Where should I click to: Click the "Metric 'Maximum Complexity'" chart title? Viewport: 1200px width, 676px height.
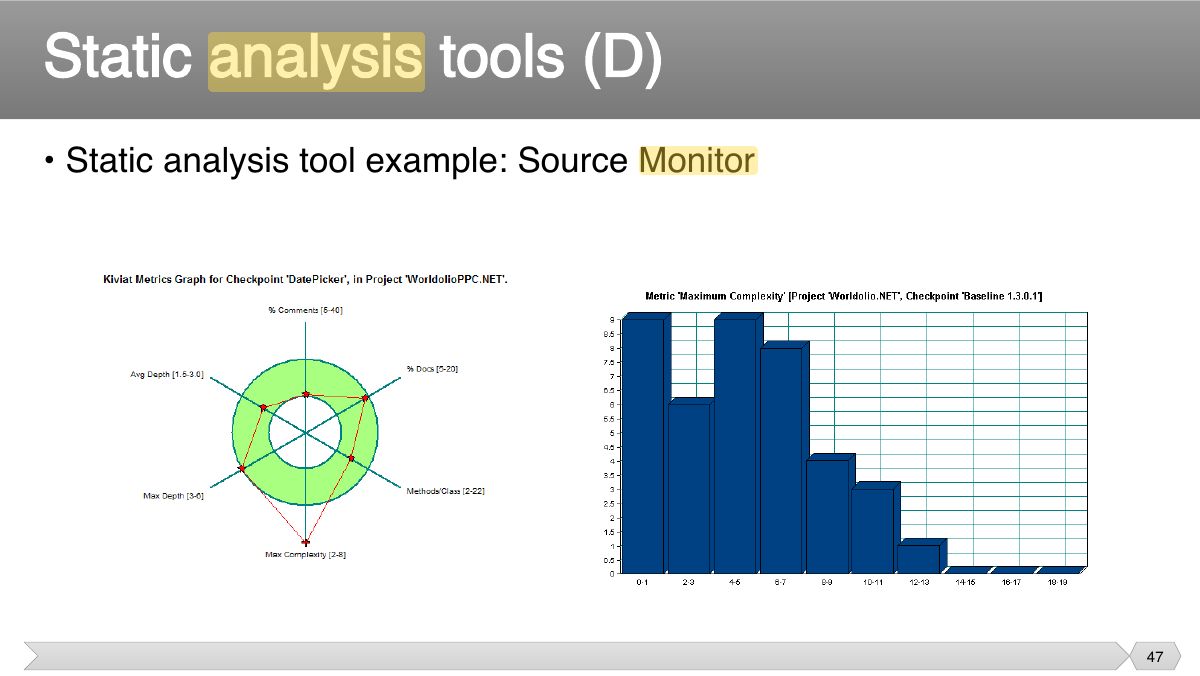click(845, 296)
